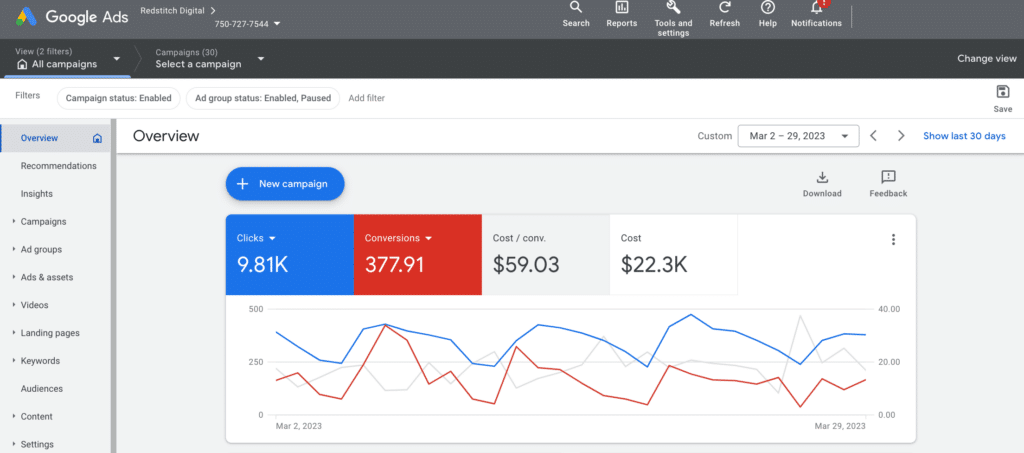Viewport: 1024px width, 453px height.
Task: Open the Conversions metric dropdown
Action: 428,238
